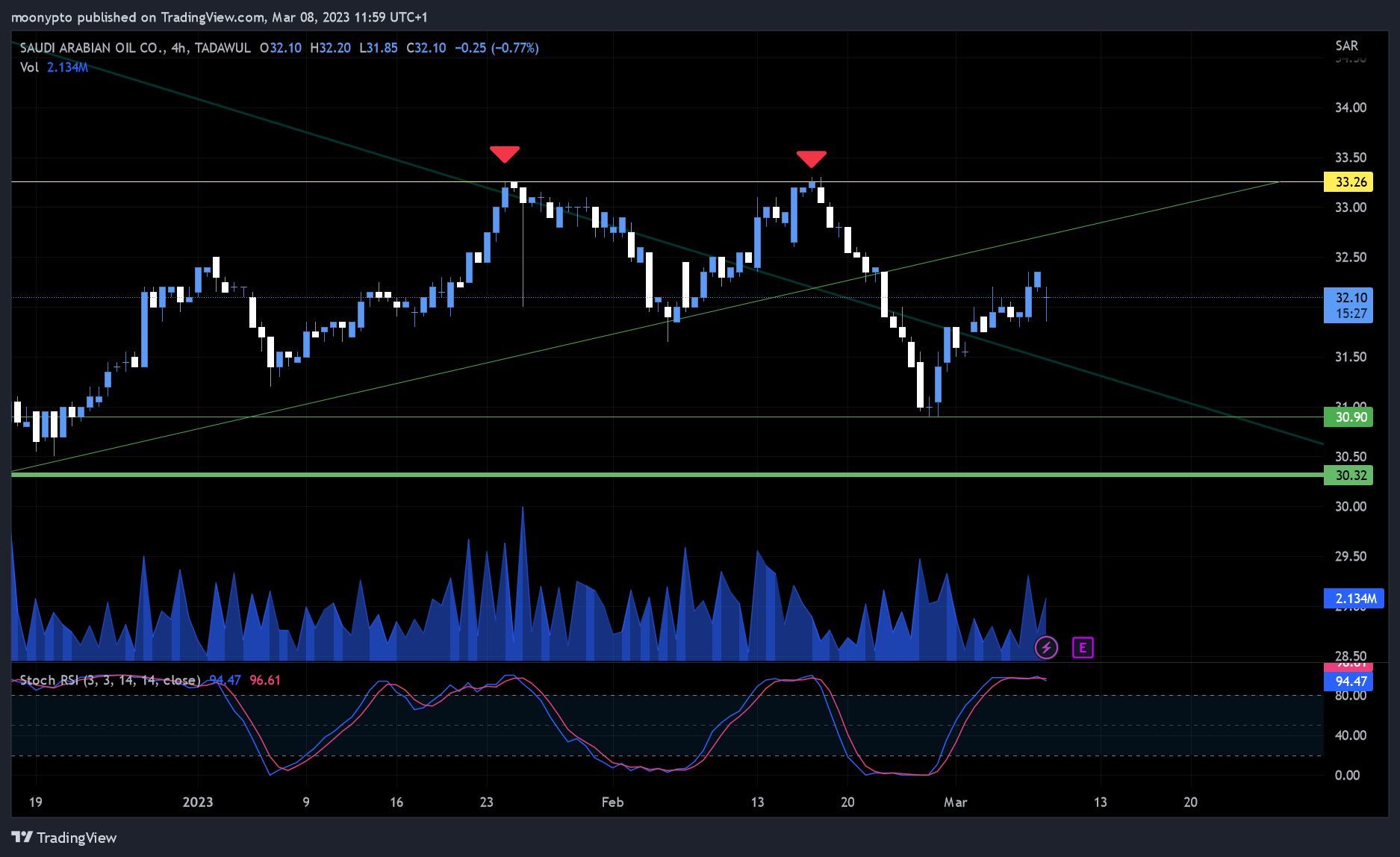
Task: Click the first red down-arrow marker near Jan 23
Action: pyautogui.click(x=505, y=154)
